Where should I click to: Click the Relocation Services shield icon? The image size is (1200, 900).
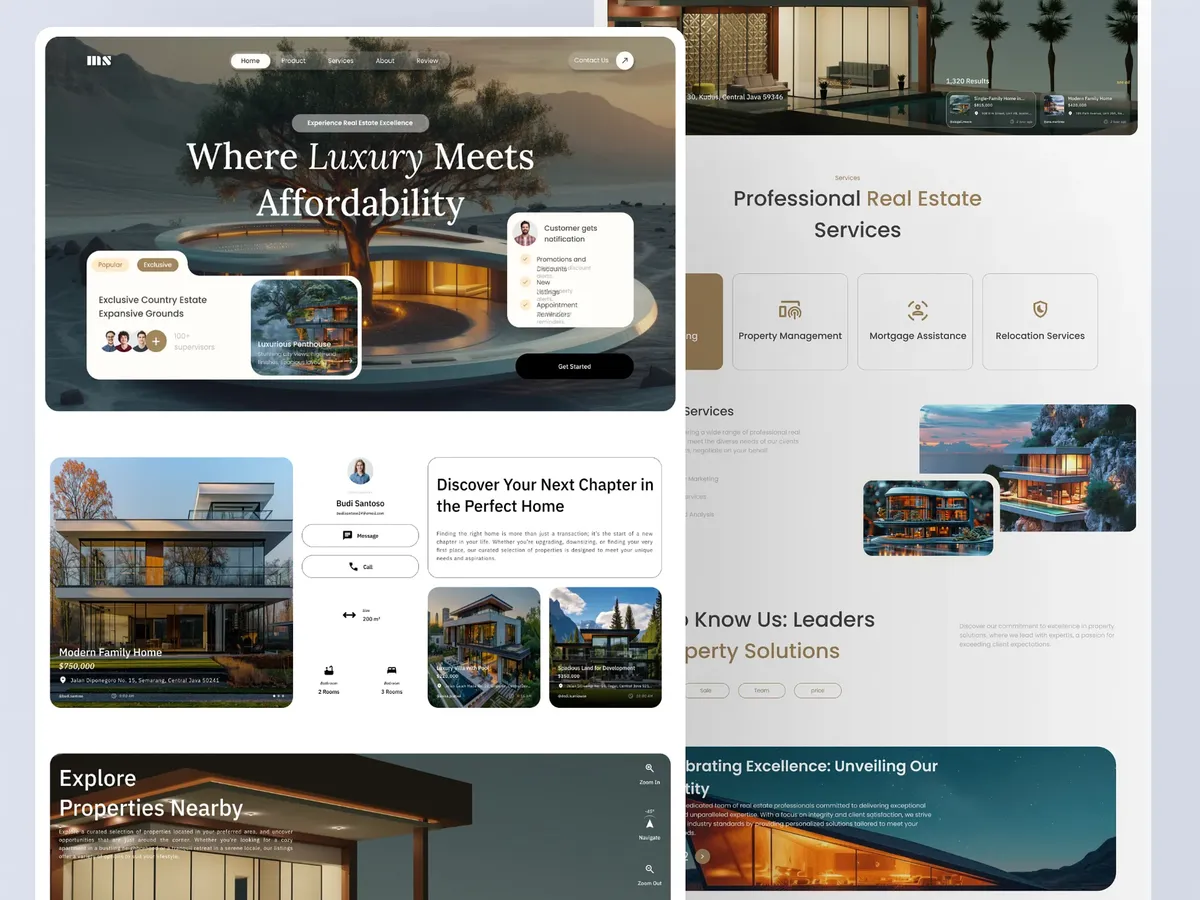point(1040,310)
